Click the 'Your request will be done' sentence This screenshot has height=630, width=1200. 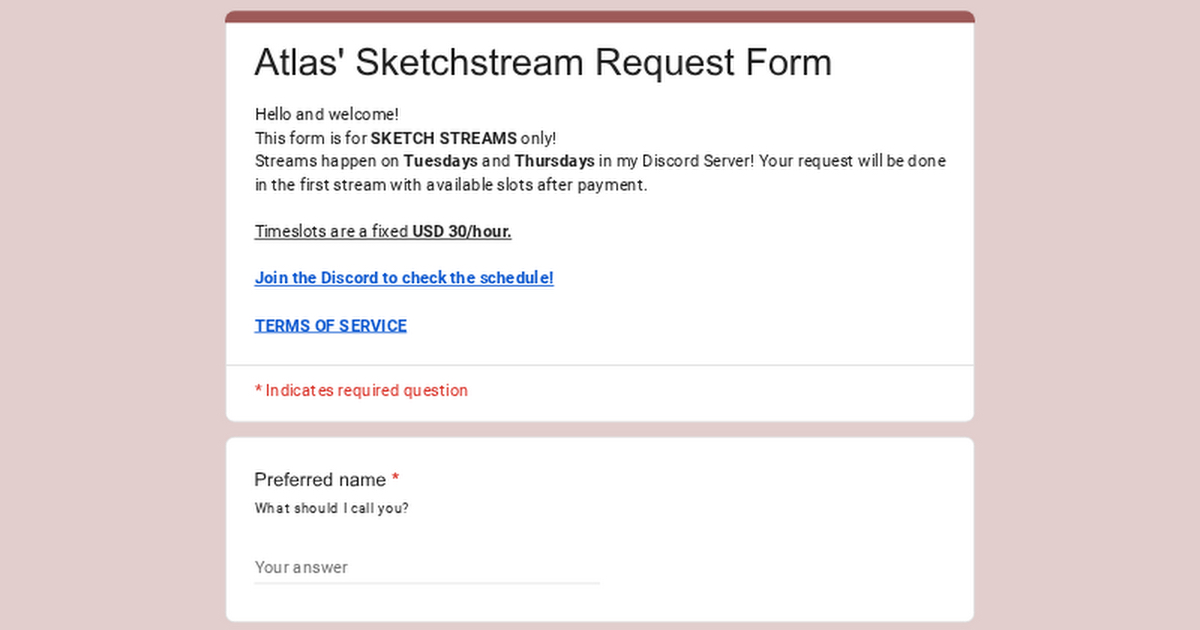tap(850, 161)
